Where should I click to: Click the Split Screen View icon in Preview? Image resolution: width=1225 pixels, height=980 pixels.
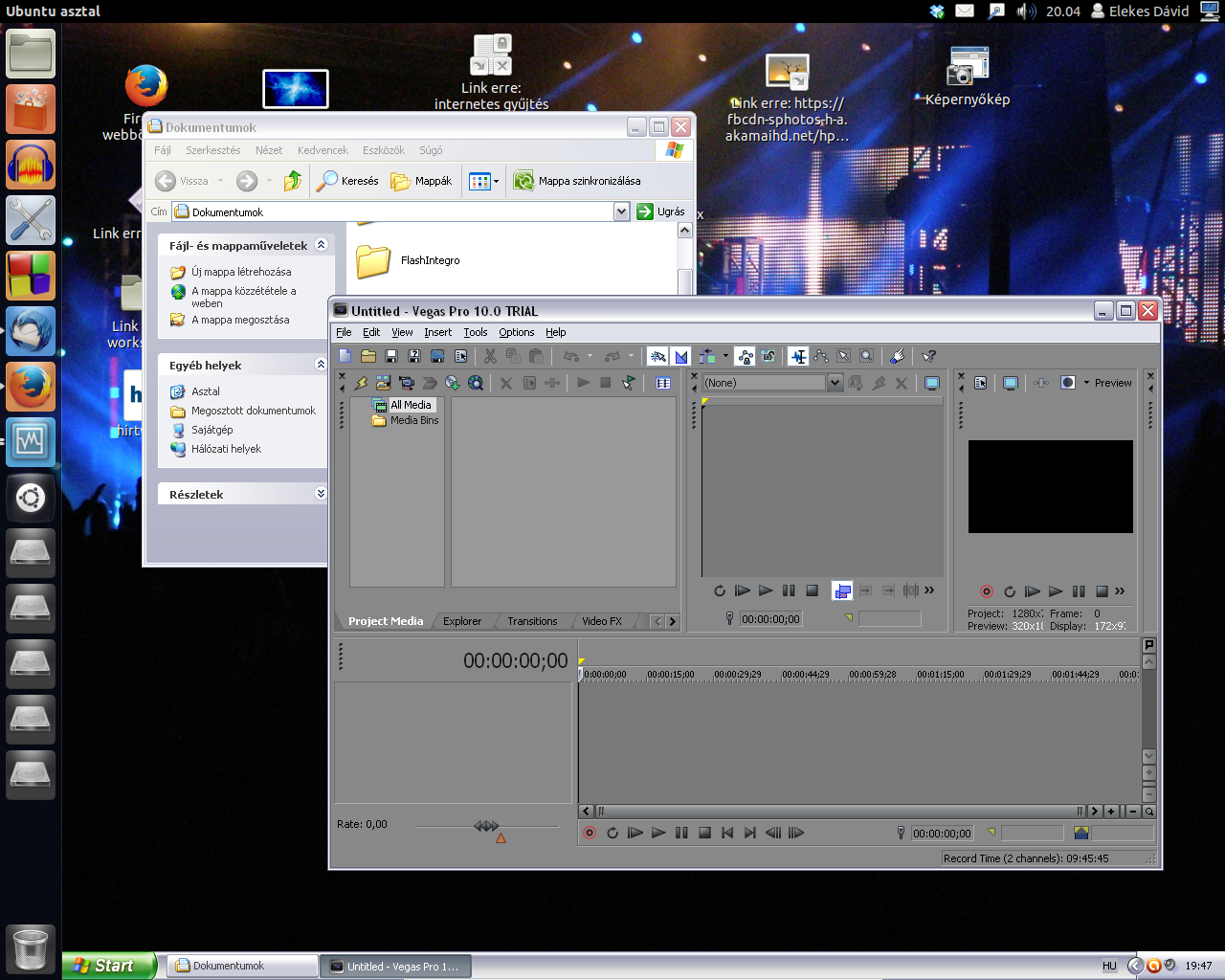[x=1068, y=383]
